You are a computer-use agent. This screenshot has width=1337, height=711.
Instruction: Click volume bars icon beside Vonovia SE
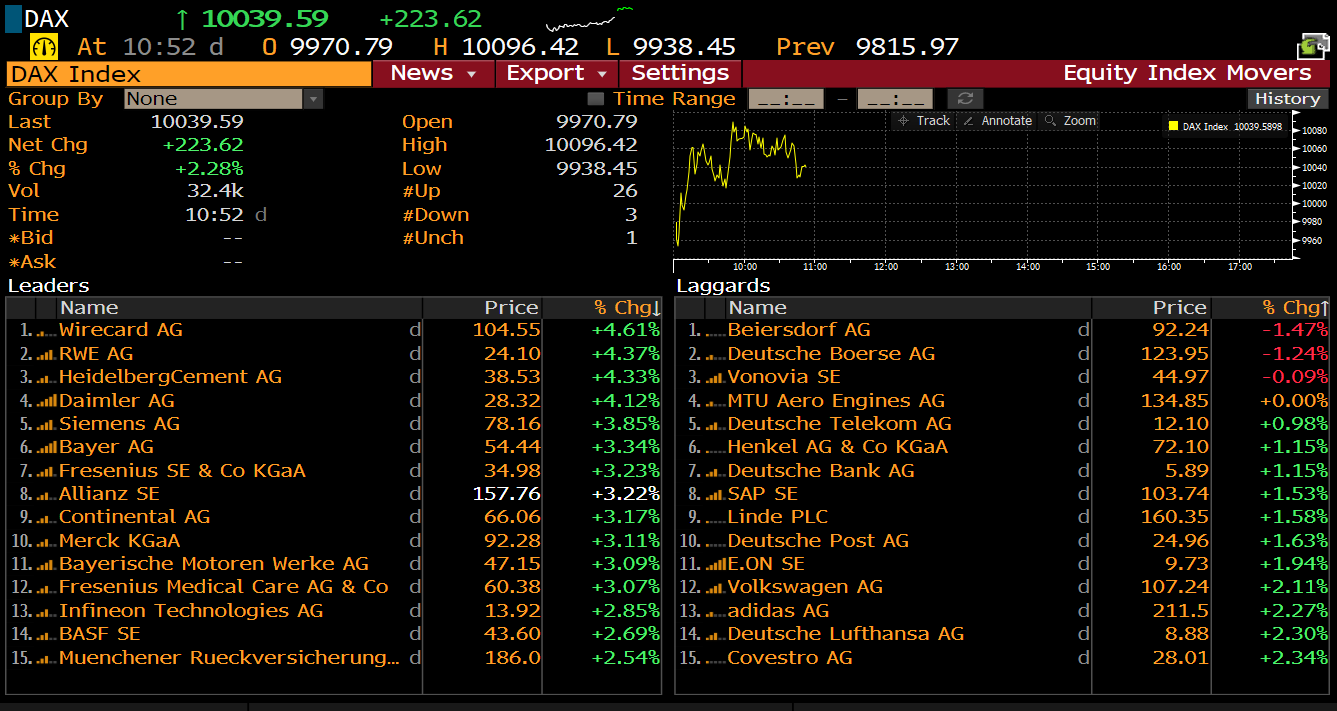(715, 377)
